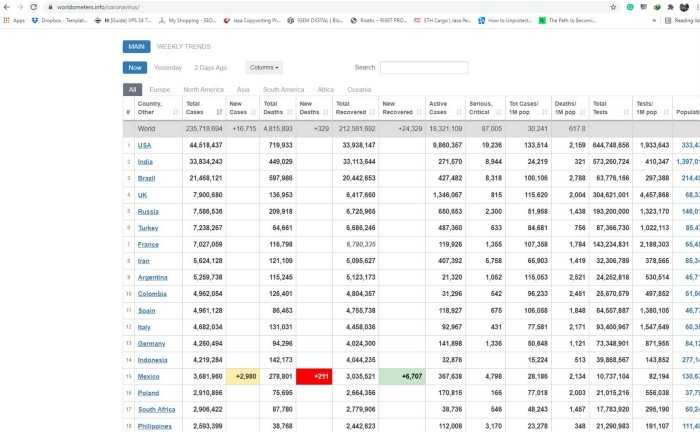Viewport: 700px width, 432px height.
Task: Select the Yesterday data tab
Action: tap(168, 68)
